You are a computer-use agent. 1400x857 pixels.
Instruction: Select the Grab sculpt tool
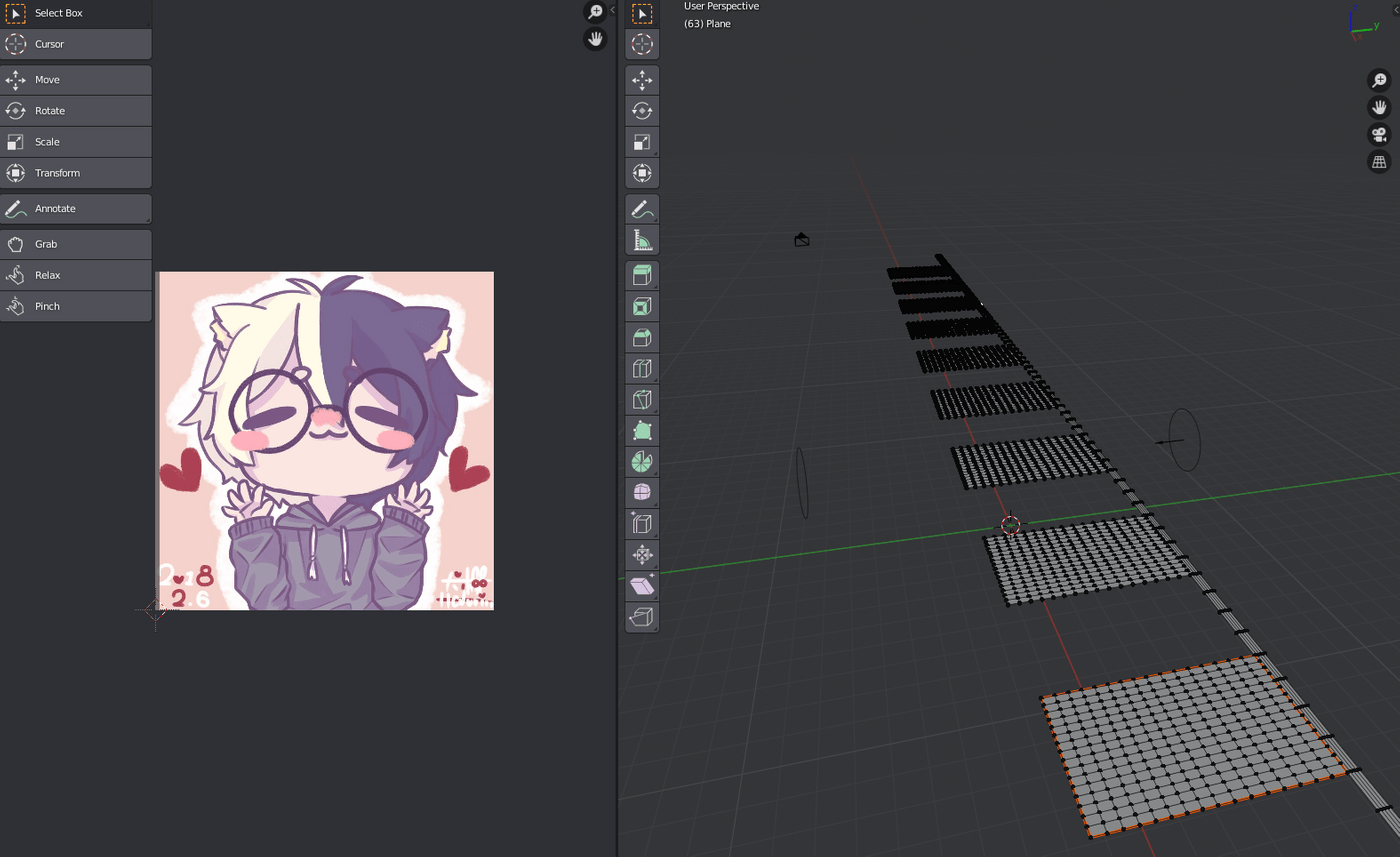(76, 244)
